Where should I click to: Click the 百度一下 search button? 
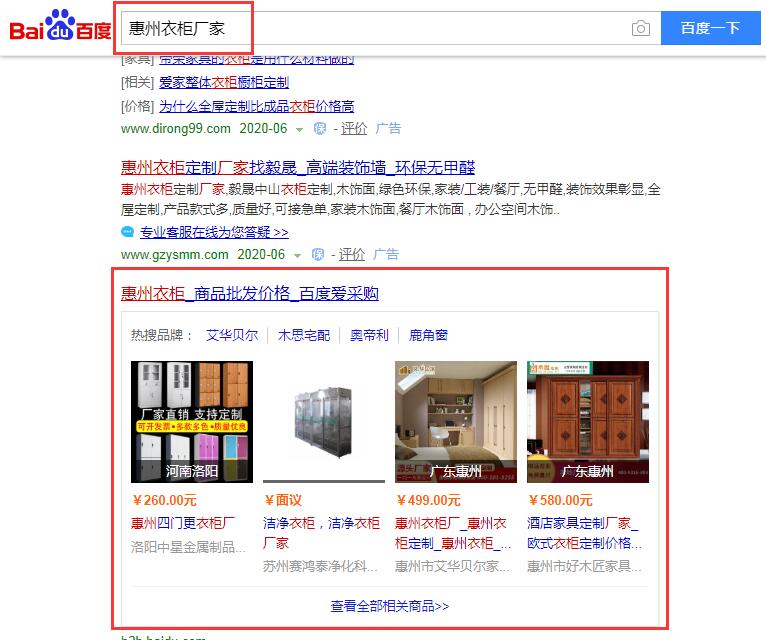coord(710,28)
